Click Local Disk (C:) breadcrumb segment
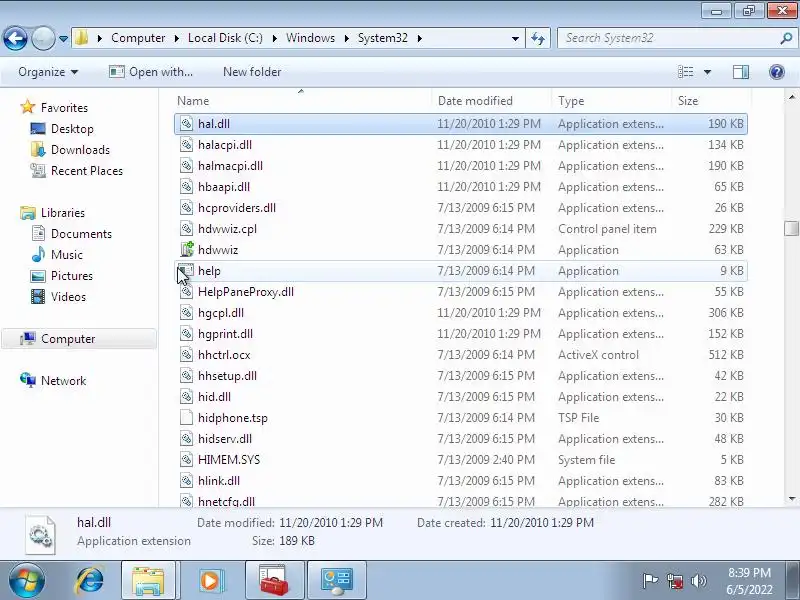This screenshot has height=600, width=800. (225, 38)
